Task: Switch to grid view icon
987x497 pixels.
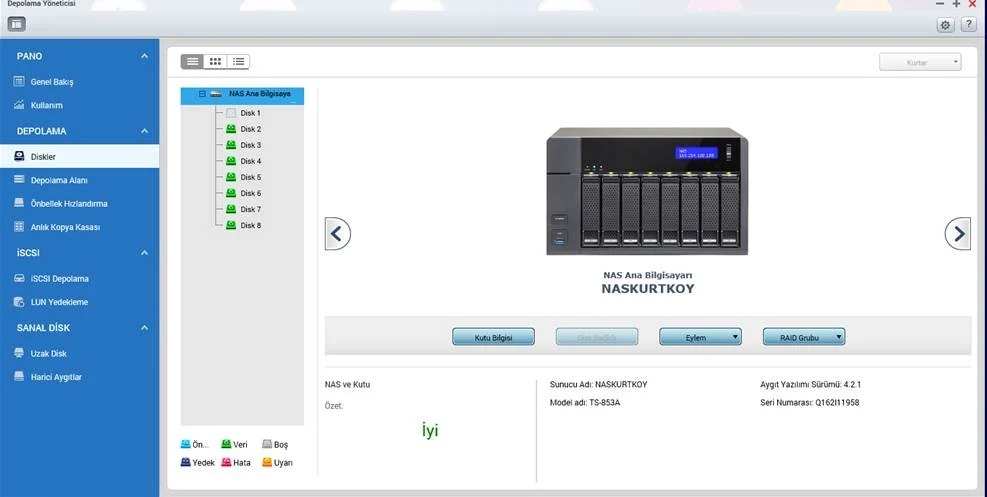Action: click(215, 62)
